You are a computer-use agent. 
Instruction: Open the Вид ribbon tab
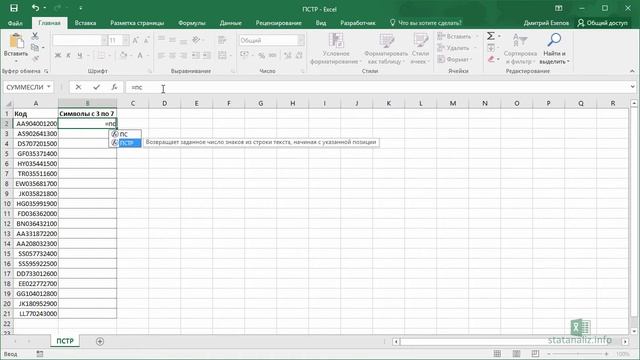321,23
